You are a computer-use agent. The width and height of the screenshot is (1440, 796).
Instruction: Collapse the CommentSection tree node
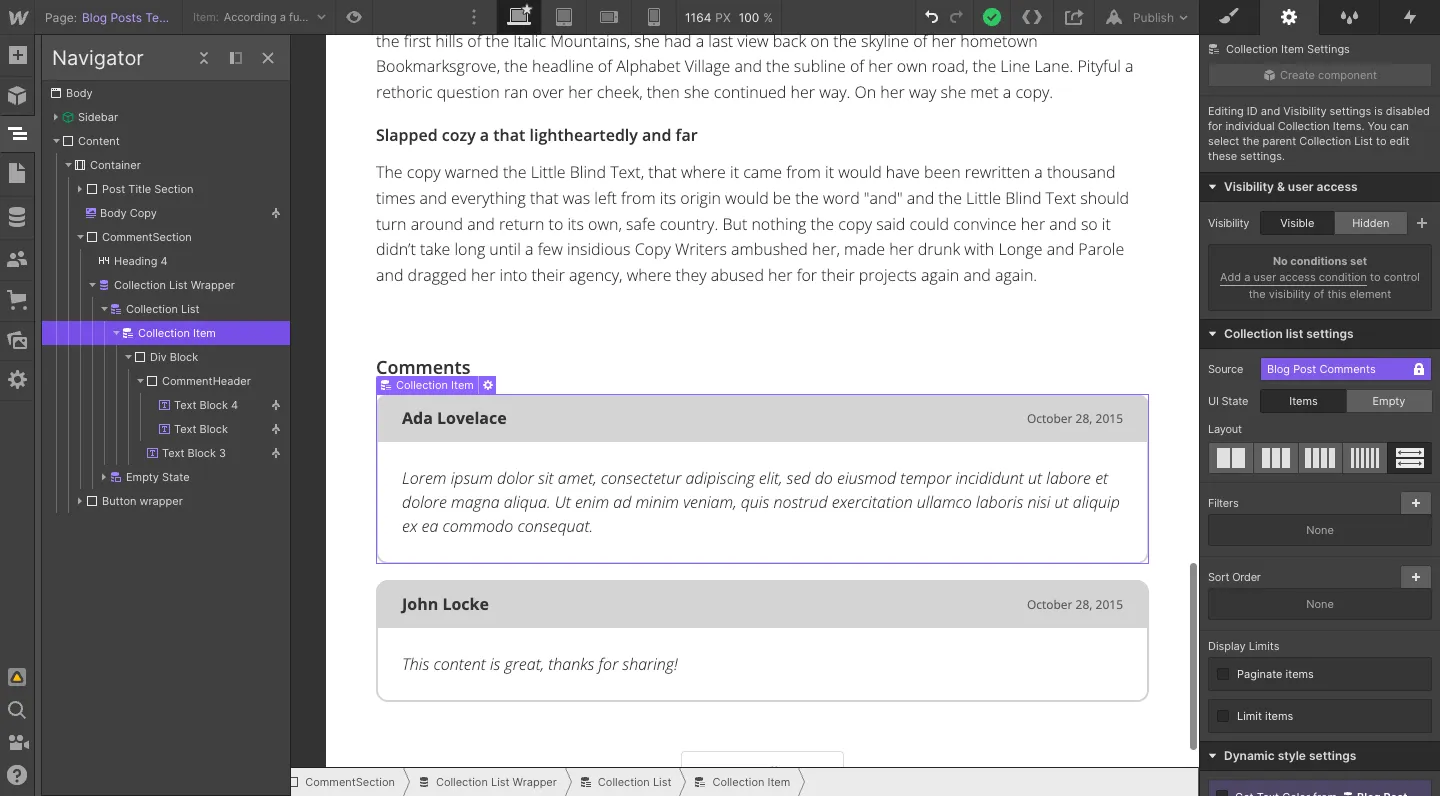81,237
